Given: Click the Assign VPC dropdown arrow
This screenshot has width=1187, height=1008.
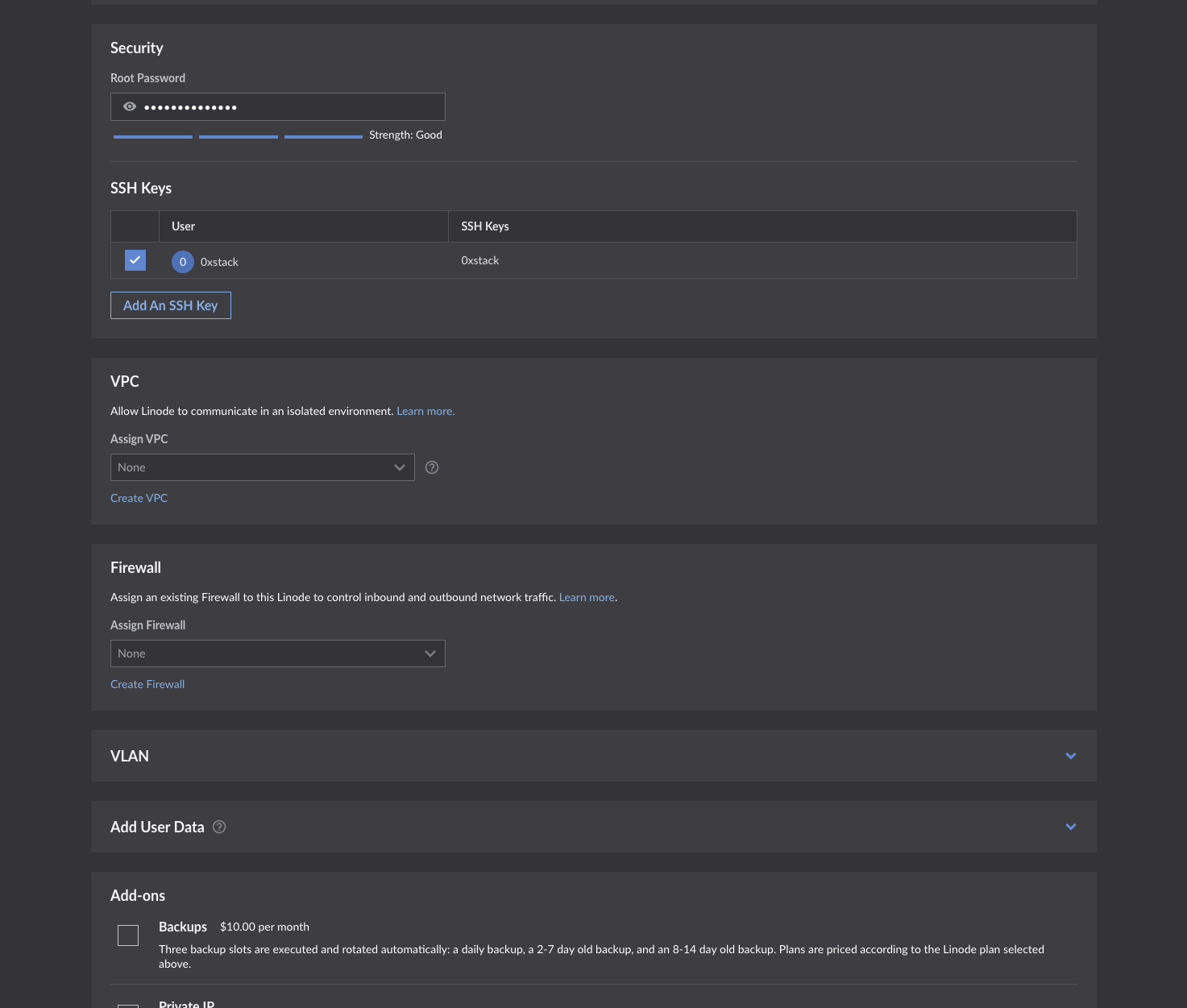Looking at the screenshot, I should tap(399, 467).
